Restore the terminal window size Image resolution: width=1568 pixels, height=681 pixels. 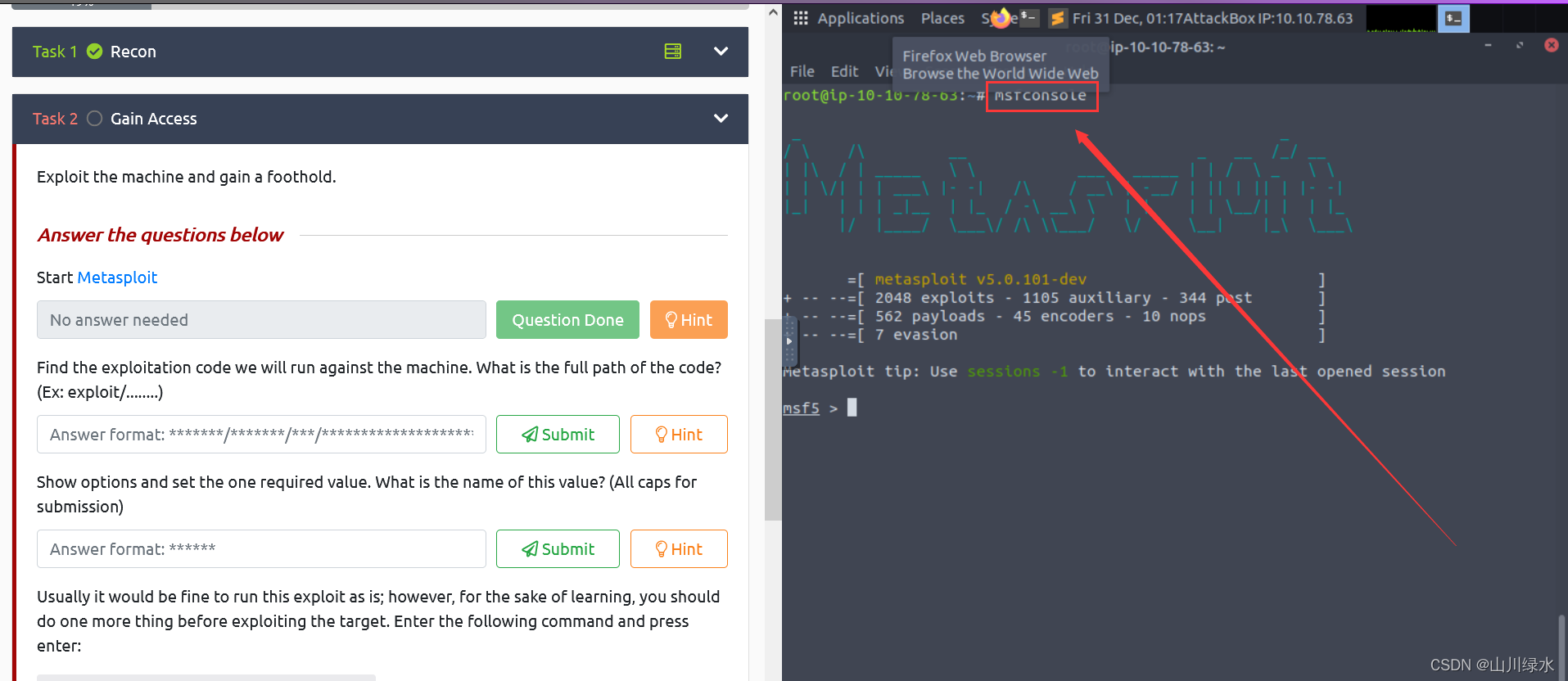[x=1520, y=45]
